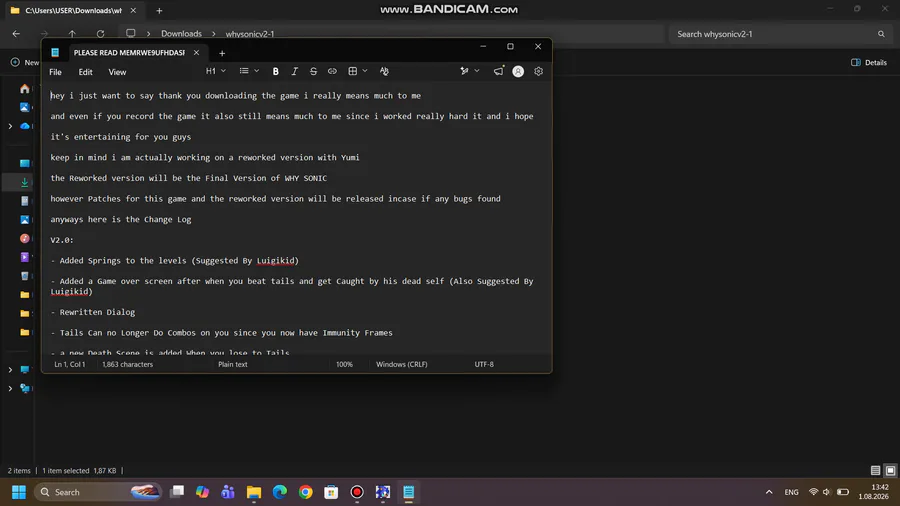The image size is (900, 506).
Task: Open Microsoft Edge from the taskbar
Action: [280, 492]
